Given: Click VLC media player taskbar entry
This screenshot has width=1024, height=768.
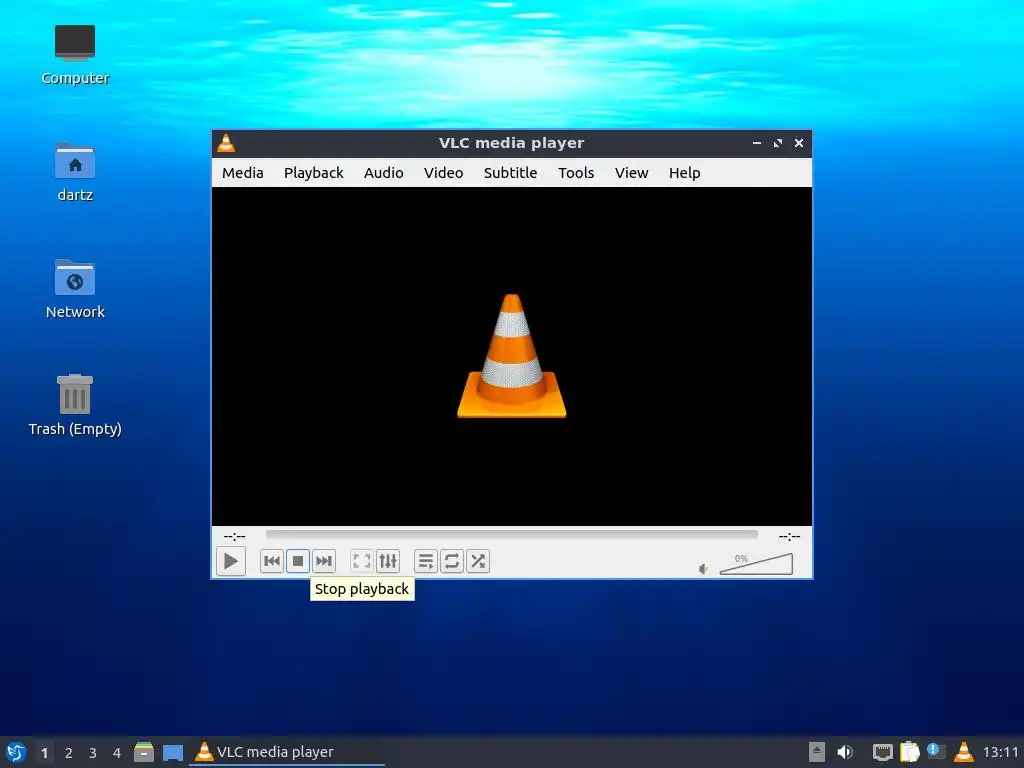Looking at the screenshot, I should coord(287,752).
